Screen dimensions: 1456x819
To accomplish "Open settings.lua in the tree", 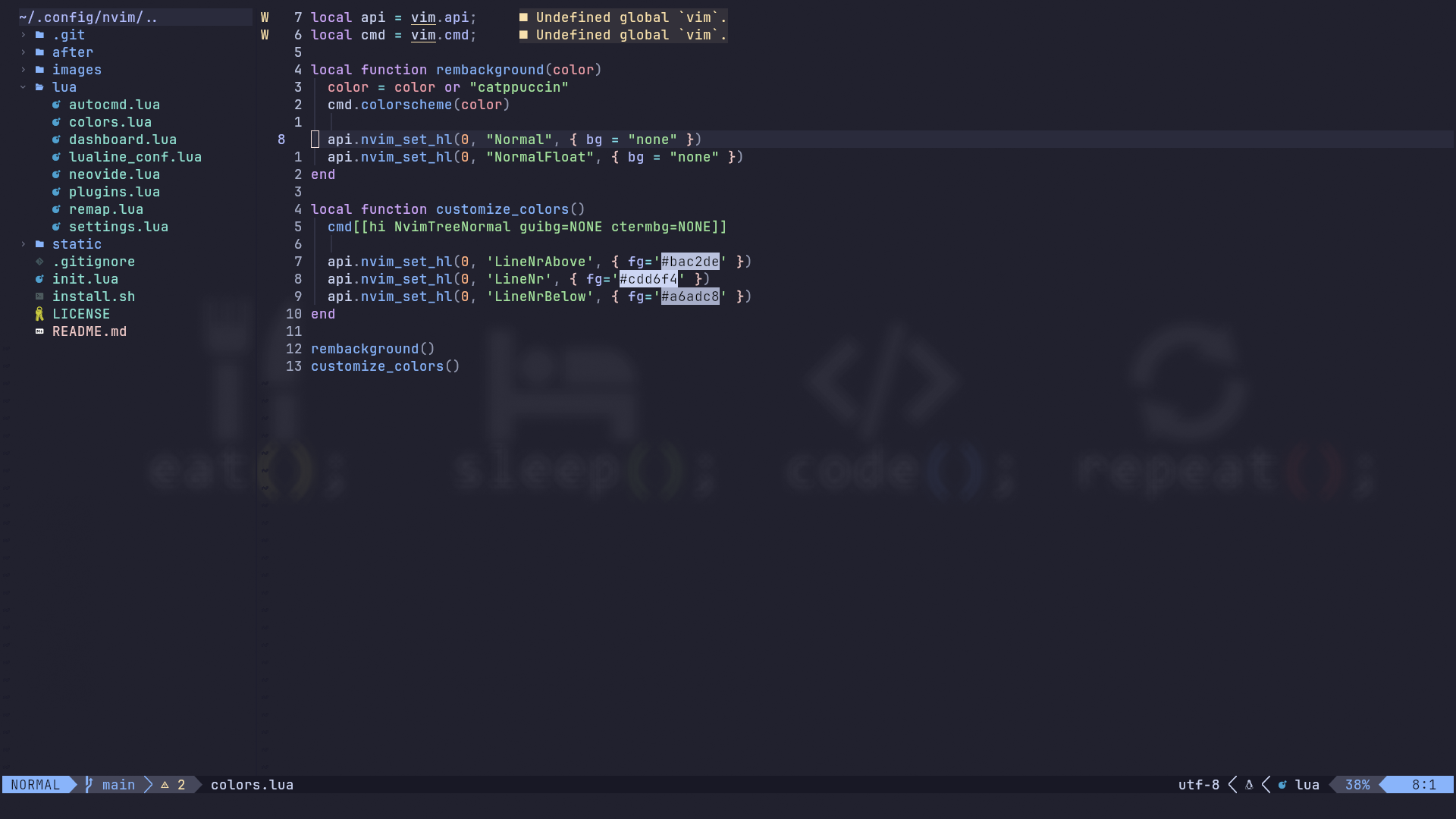I will [118, 227].
